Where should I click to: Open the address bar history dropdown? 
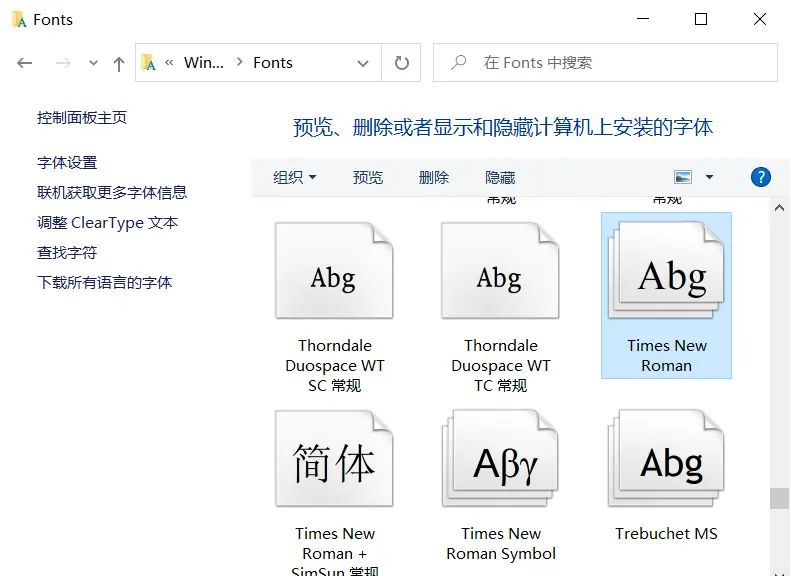pos(363,63)
